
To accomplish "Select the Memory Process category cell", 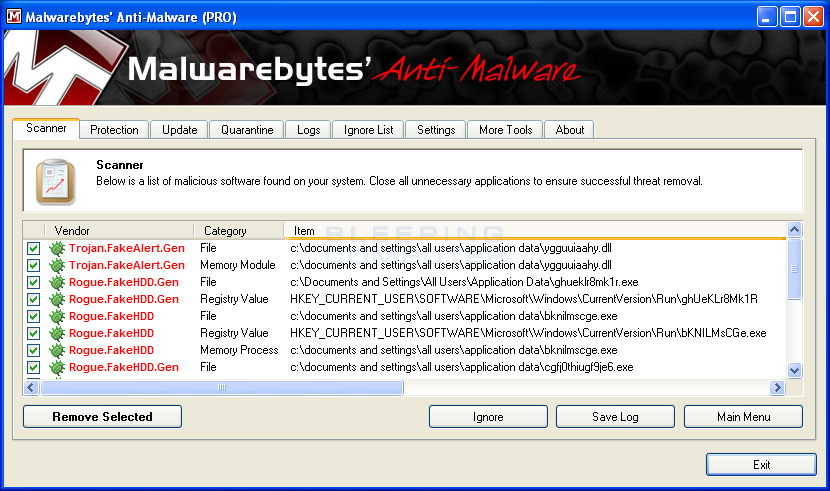I will tap(239, 350).
